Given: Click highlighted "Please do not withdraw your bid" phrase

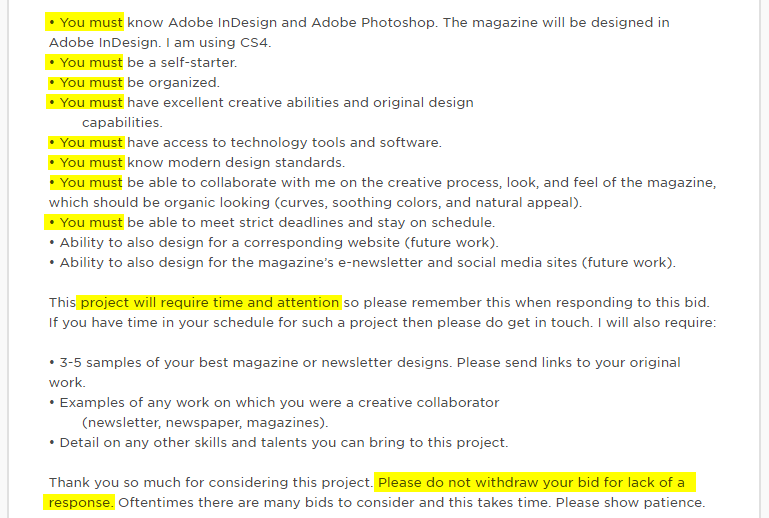Looking at the screenshot, I should [488, 483].
